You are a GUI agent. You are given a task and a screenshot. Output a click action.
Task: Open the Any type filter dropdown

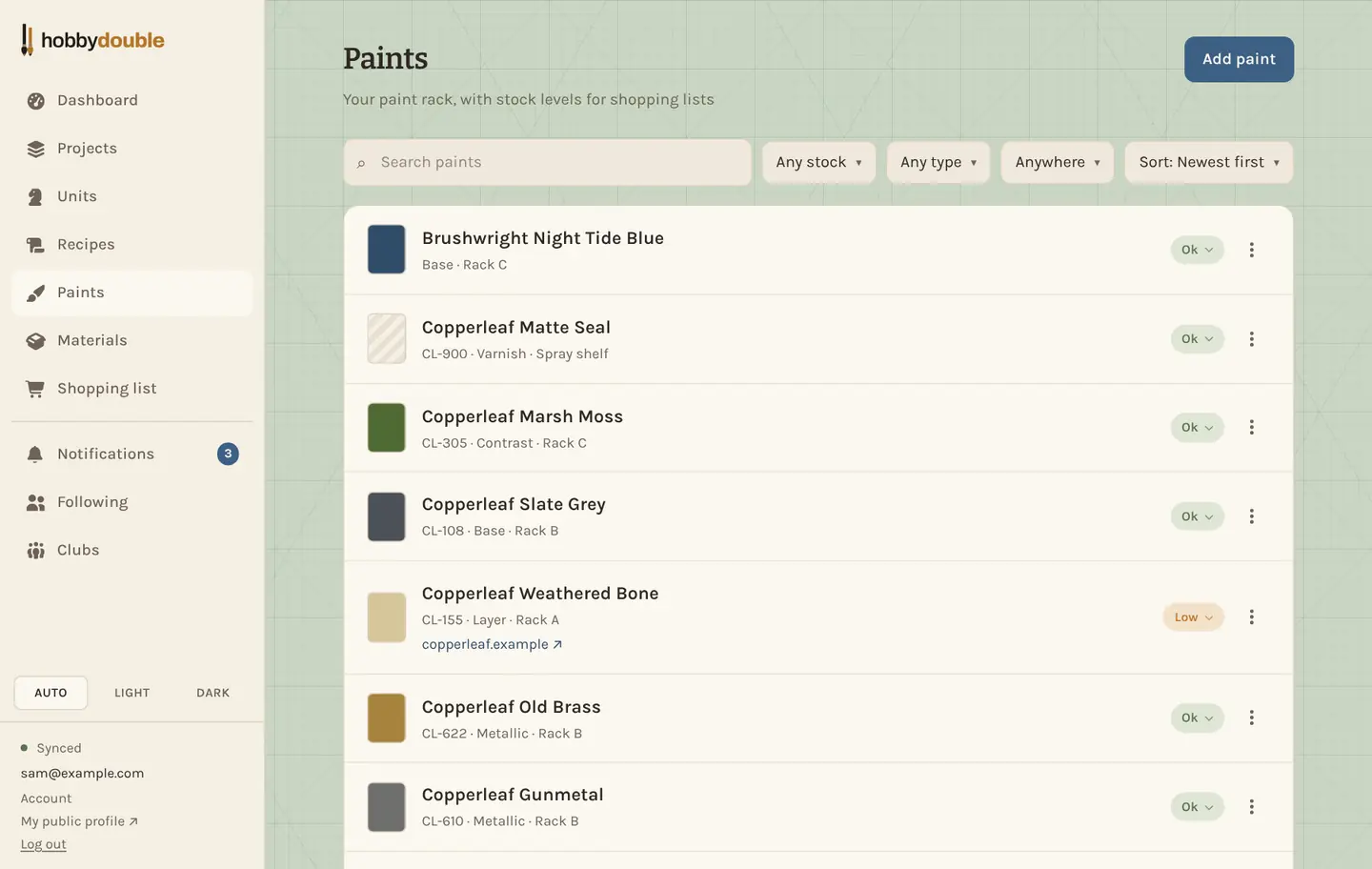[x=938, y=162]
